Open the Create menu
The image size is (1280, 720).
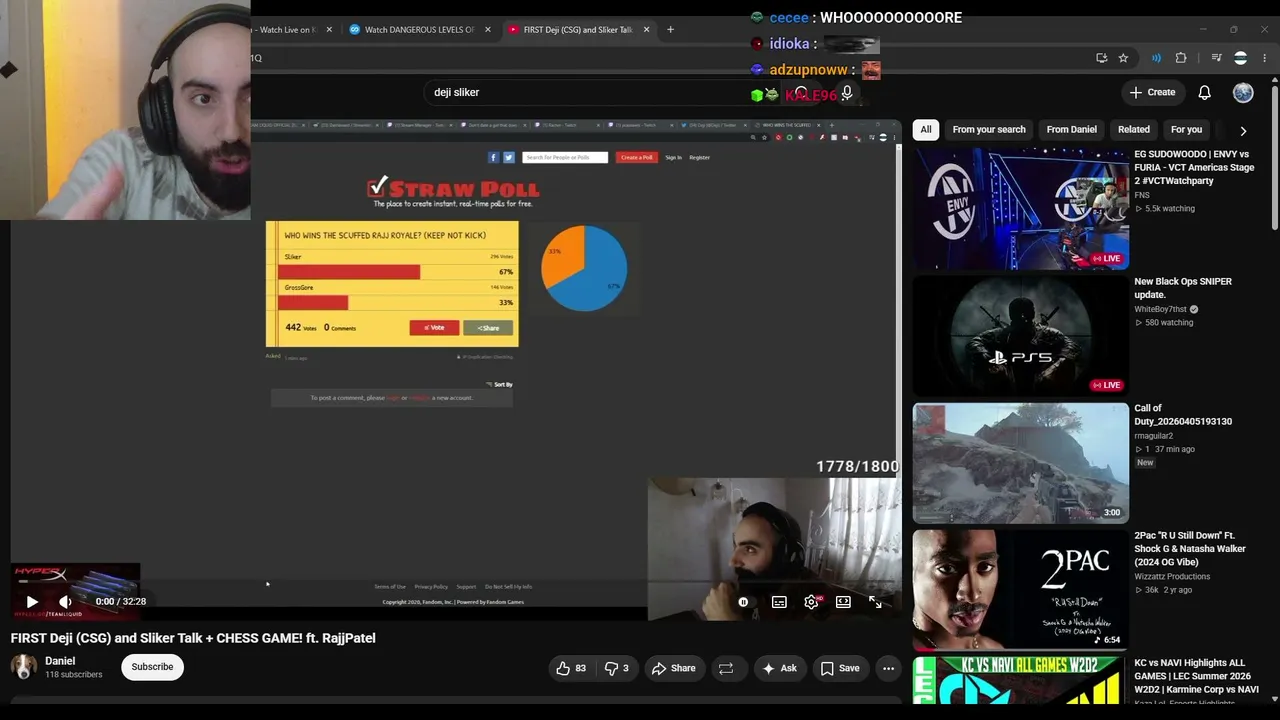(x=1152, y=92)
